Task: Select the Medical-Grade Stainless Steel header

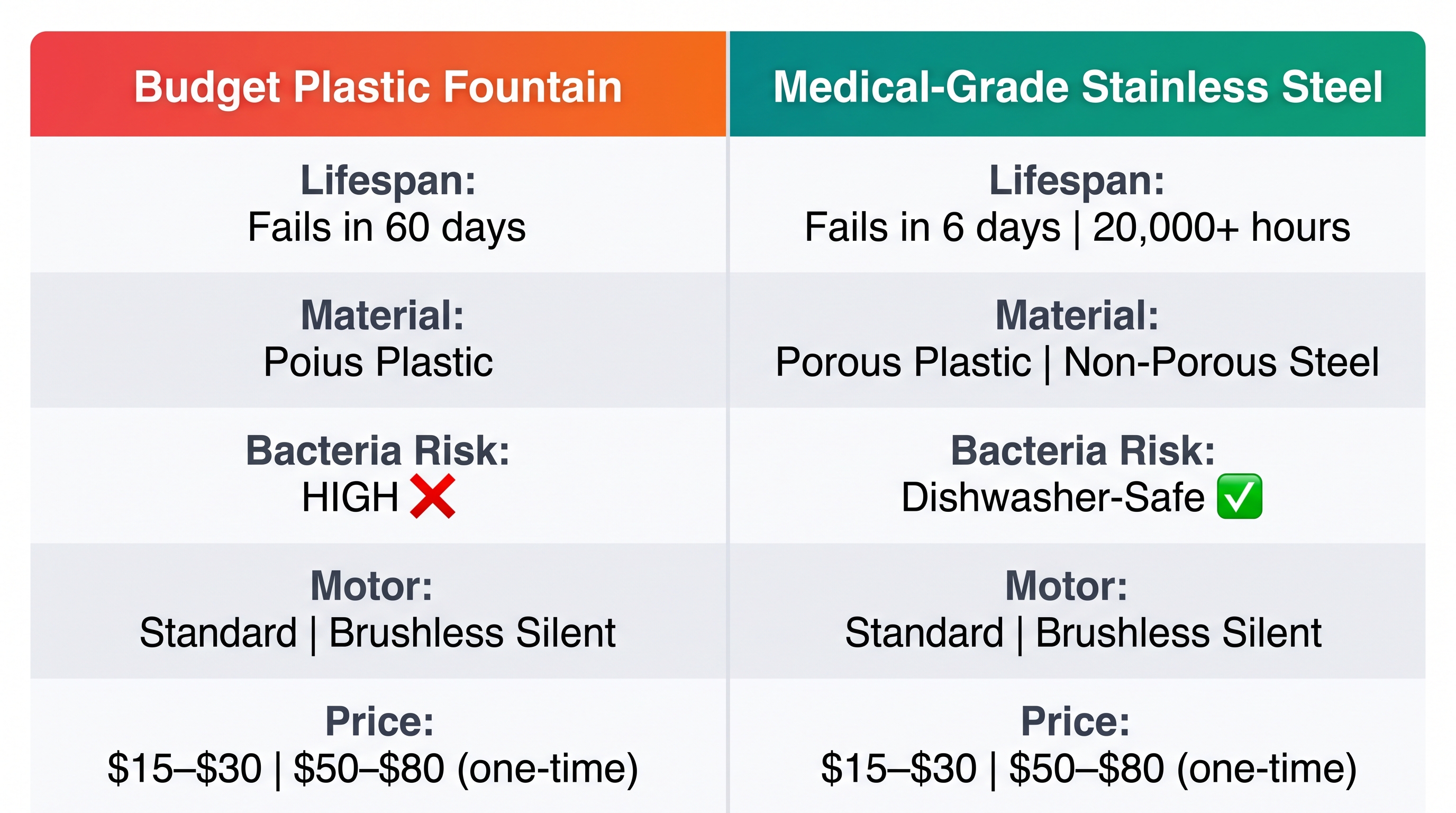Action: point(1078,87)
